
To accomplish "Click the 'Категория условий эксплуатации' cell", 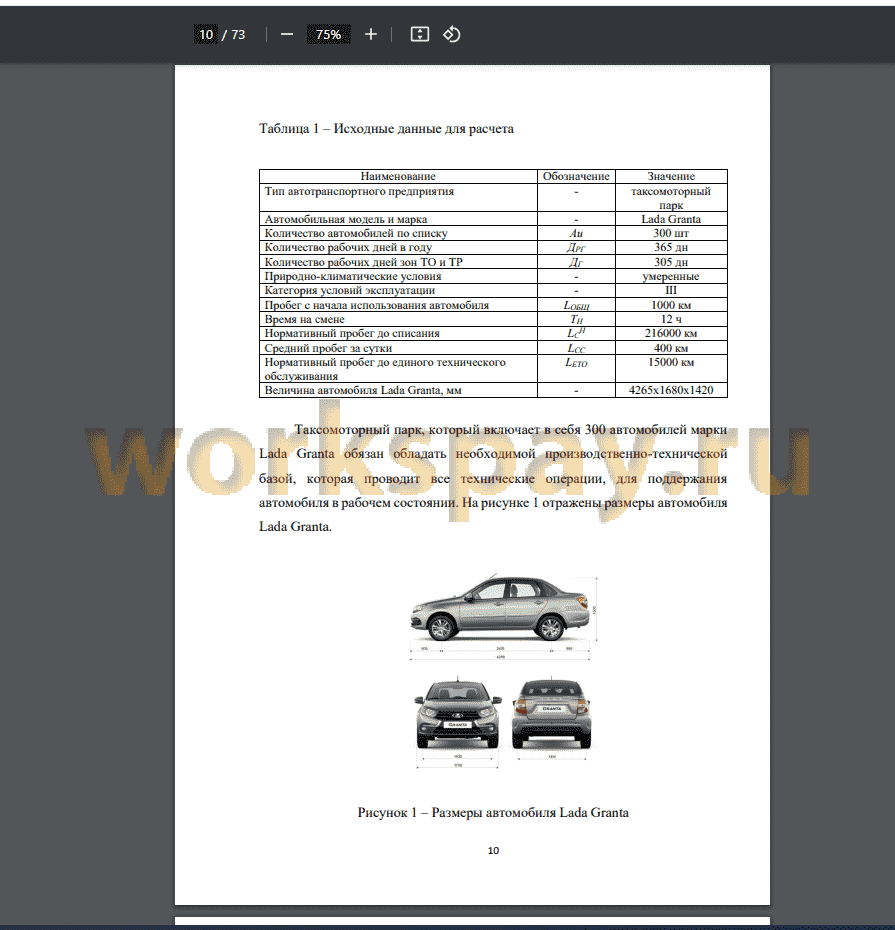I will coord(398,291).
